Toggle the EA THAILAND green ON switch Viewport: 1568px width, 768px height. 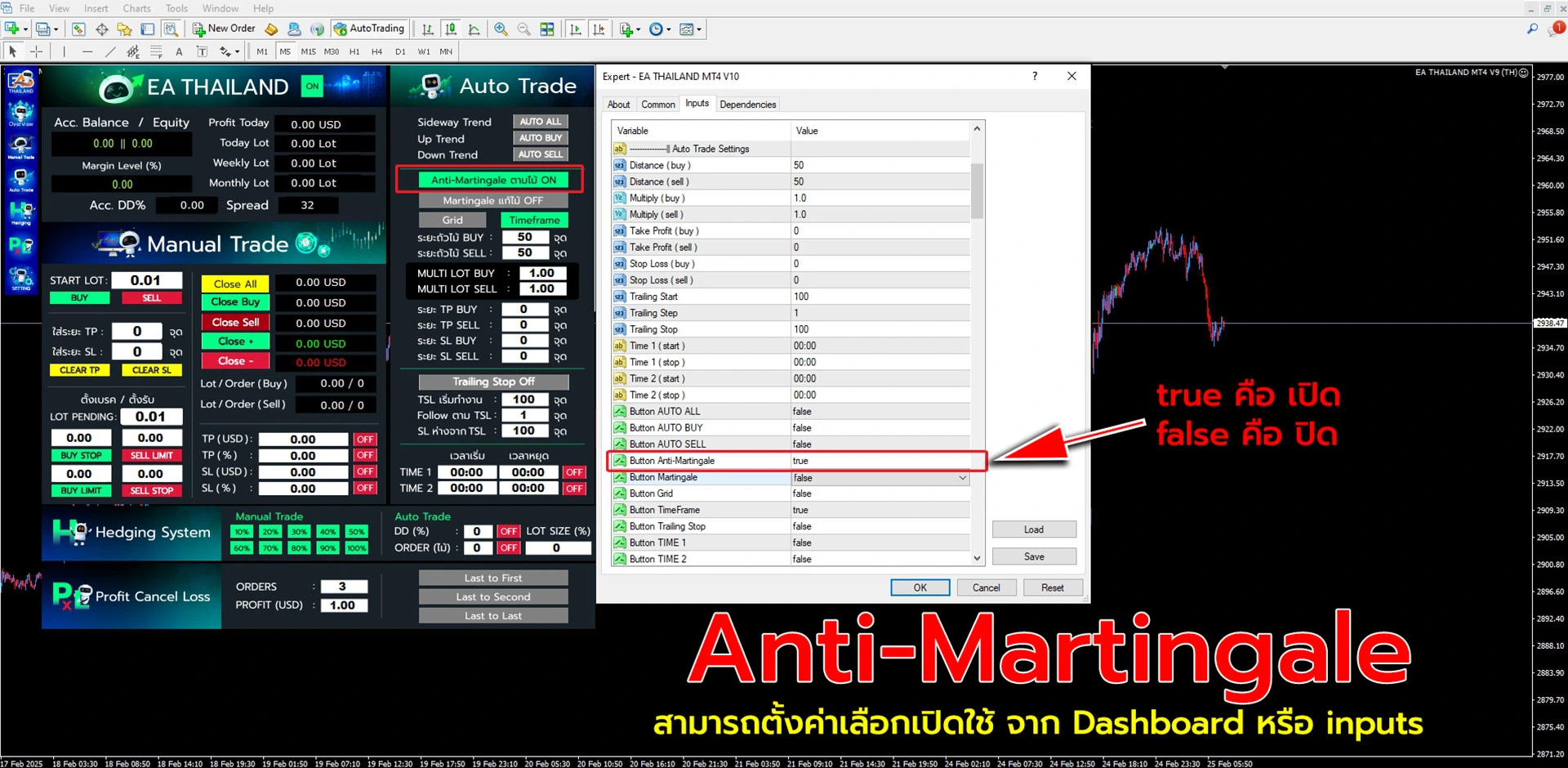(312, 87)
